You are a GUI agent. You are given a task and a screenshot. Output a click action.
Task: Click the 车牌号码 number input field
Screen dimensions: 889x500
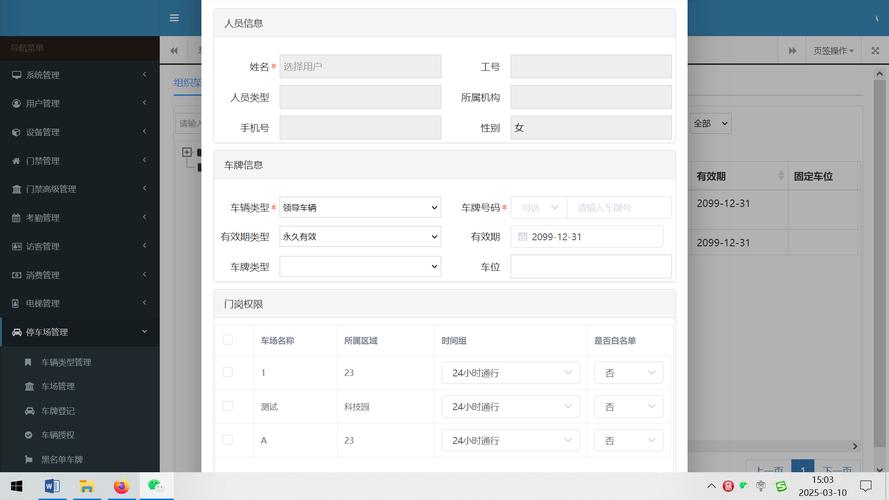[619, 207]
